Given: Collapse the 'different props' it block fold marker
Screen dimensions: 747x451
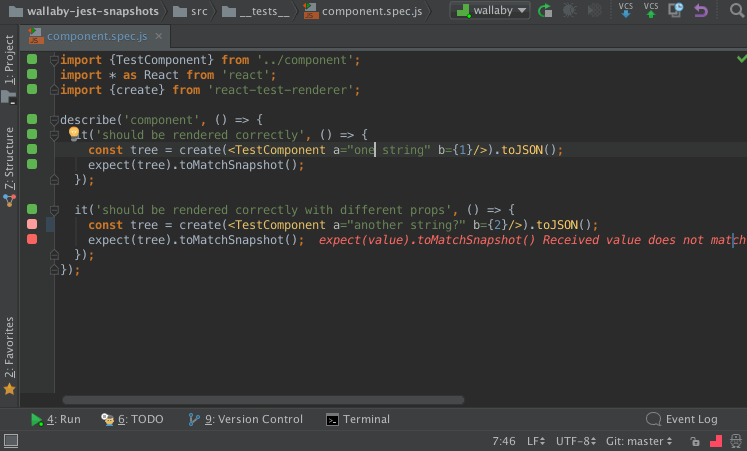Looking at the screenshot, I should pos(54,210).
